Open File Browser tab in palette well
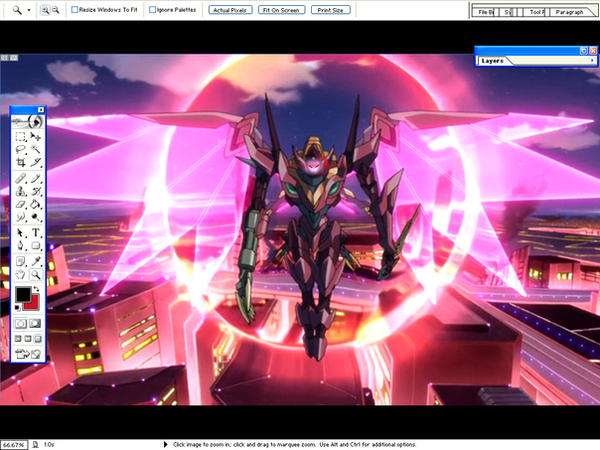This screenshot has width=600, height=450. click(x=486, y=12)
